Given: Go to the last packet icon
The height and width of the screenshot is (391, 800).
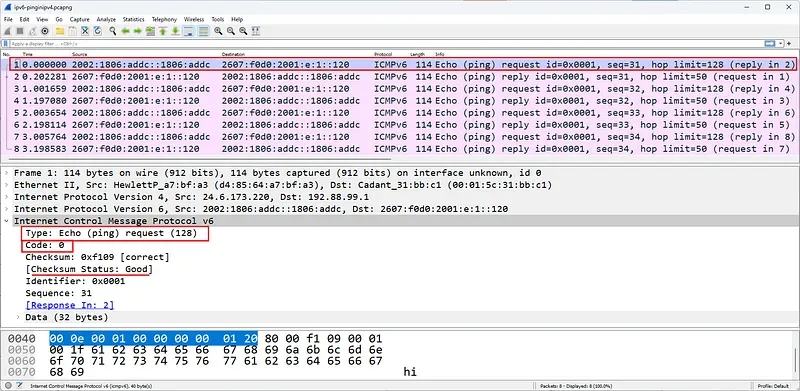Looking at the screenshot, I should point(176,32).
